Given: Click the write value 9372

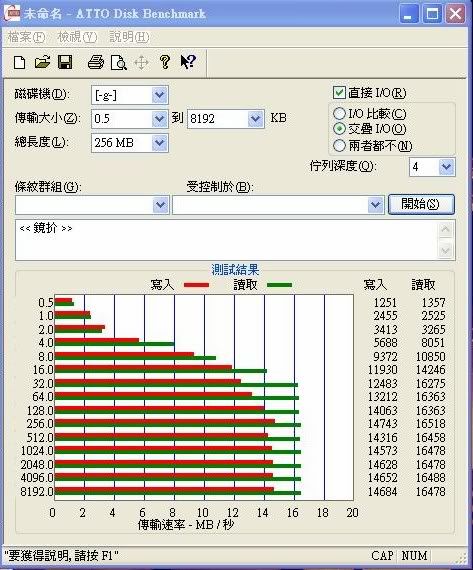Looking at the screenshot, I should tap(385, 357).
